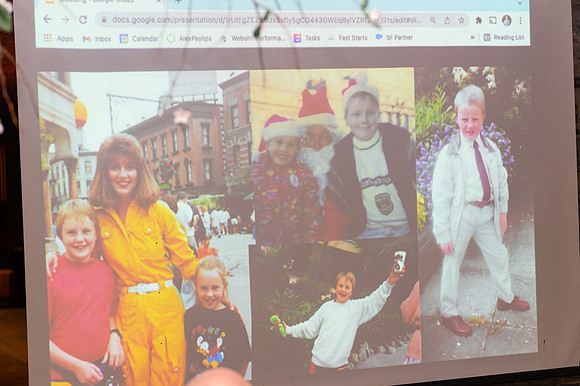The image size is (580, 386).
Task: Open the SF Partner bookmark
Action: point(394,37)
